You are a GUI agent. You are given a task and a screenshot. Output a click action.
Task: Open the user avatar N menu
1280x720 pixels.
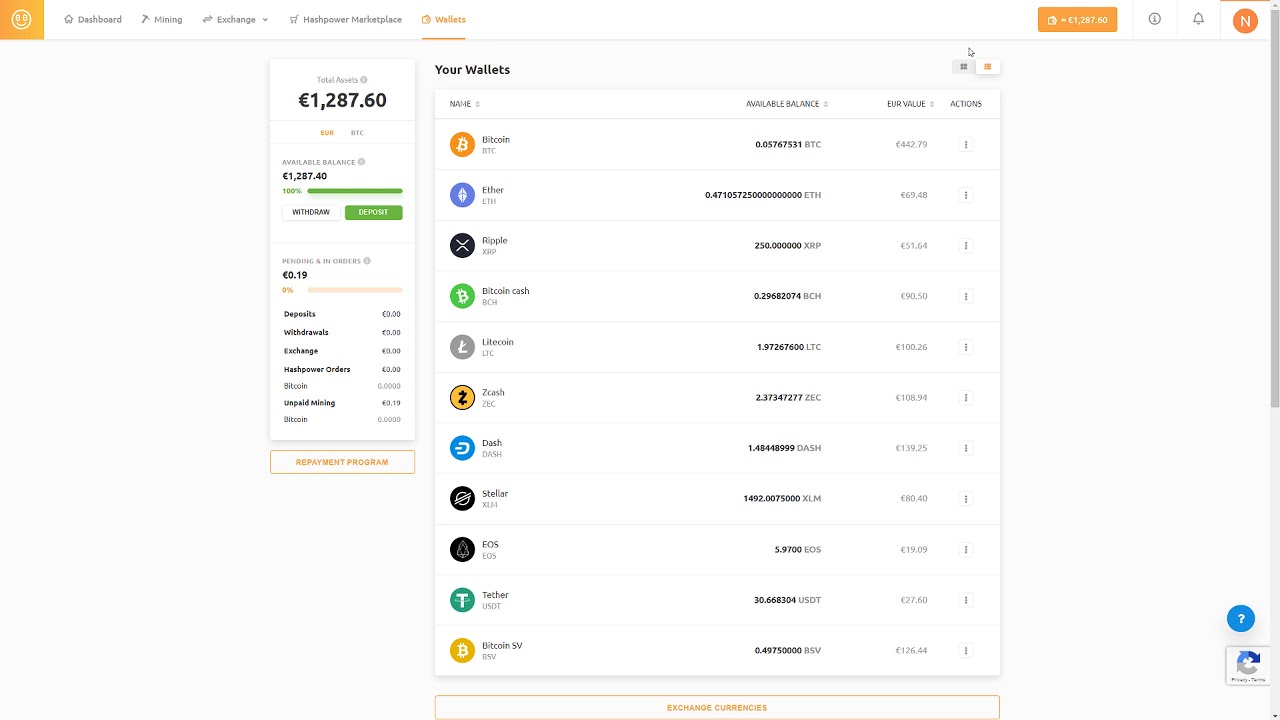pyautogui.click(x=1245, y=20)
